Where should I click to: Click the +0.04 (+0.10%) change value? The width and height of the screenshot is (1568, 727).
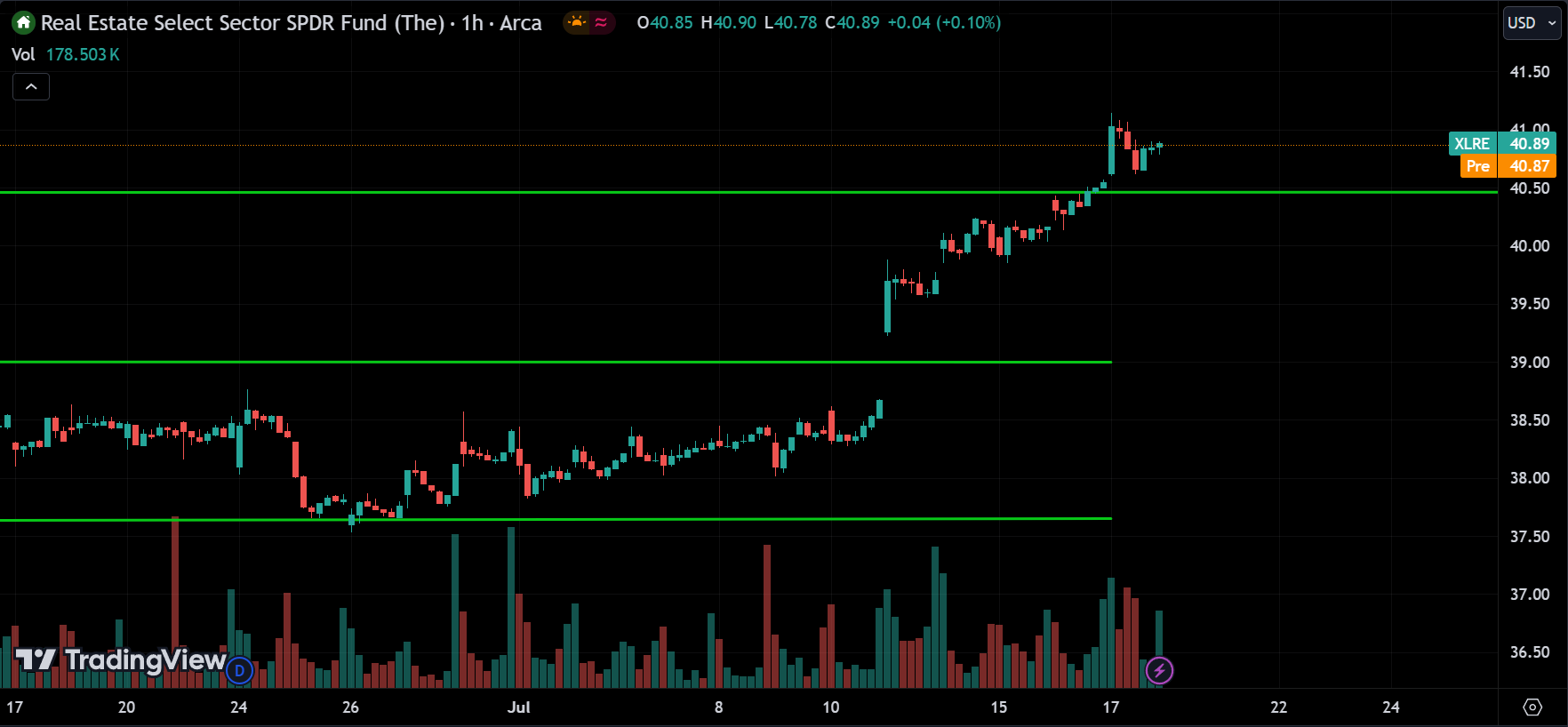(x=944, y=23)
